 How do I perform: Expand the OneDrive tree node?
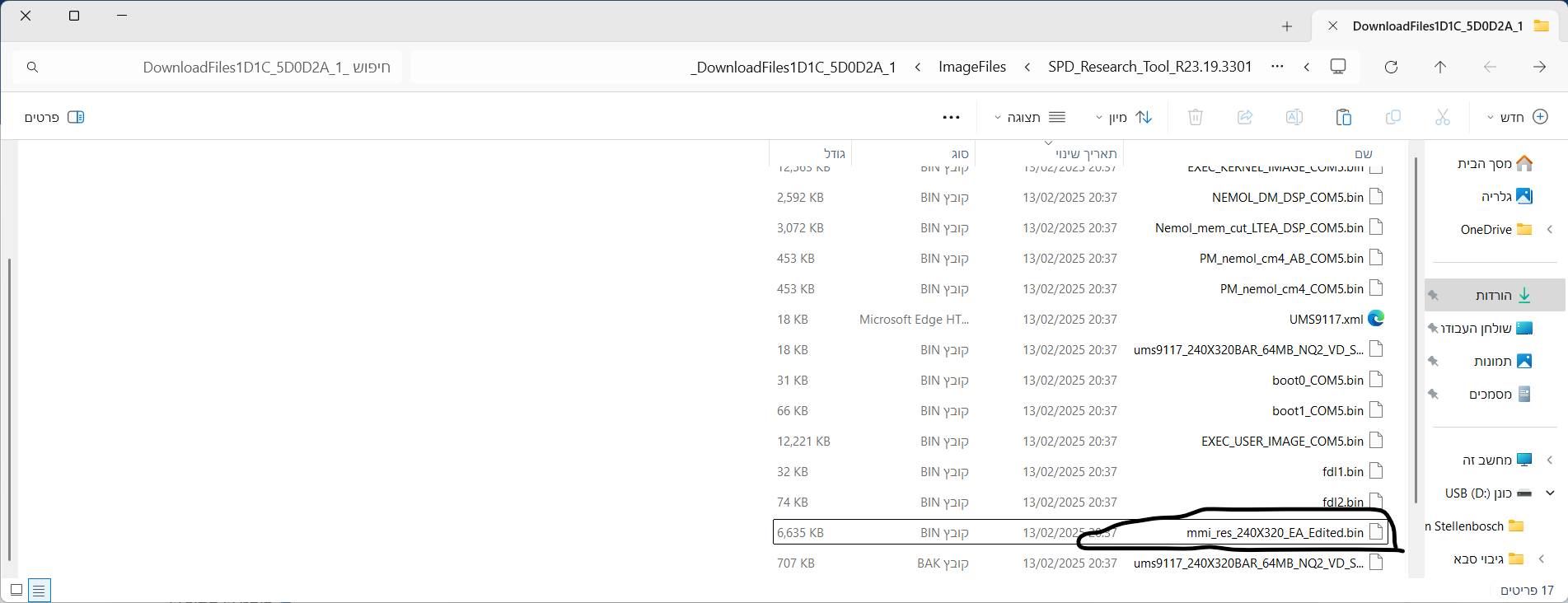[1550, 229]
